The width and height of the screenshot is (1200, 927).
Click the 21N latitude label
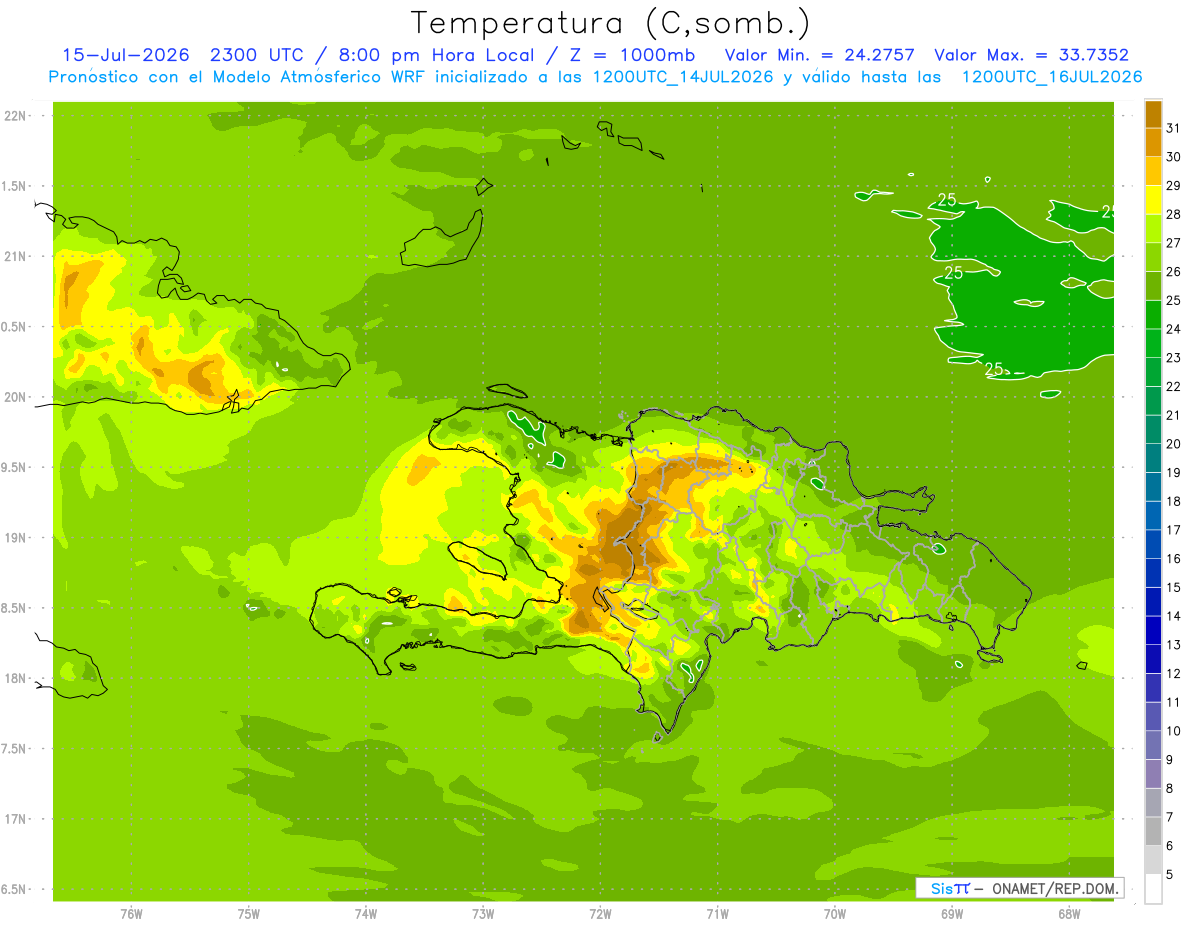17,256
